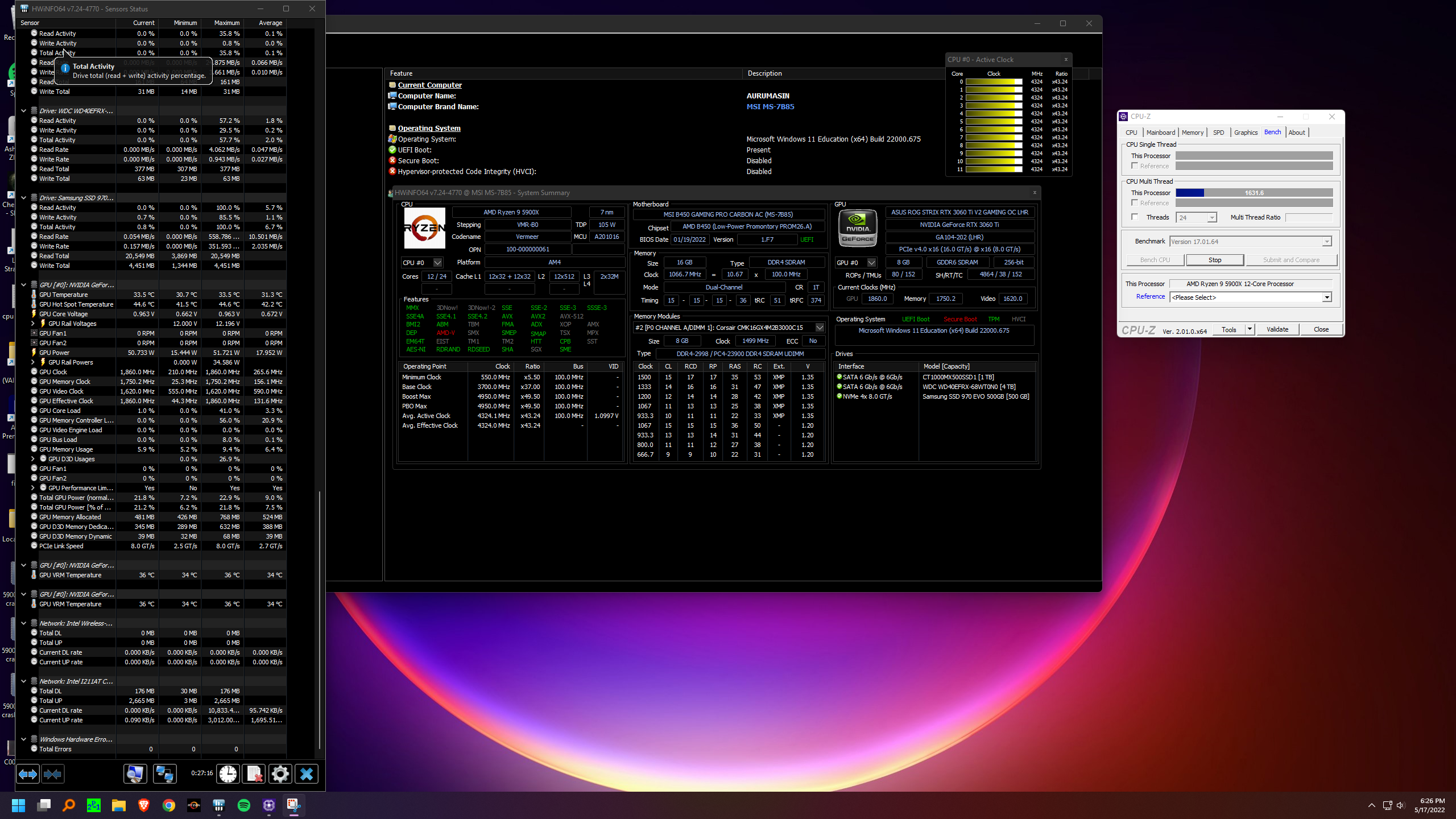Viewport: 1456px width, 819px height.
Task: Expand GPU Performance Limiters row
Action: point(33,488)
